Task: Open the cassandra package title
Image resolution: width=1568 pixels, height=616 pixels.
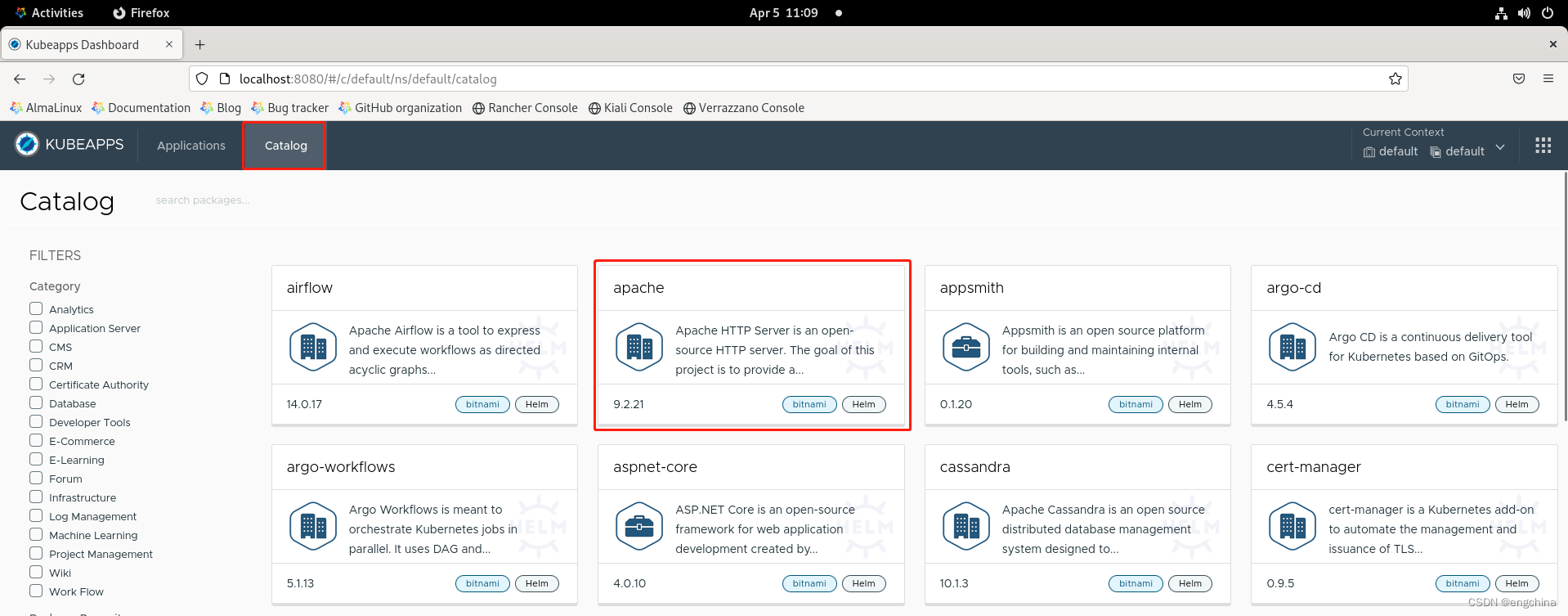Action: 974,467
